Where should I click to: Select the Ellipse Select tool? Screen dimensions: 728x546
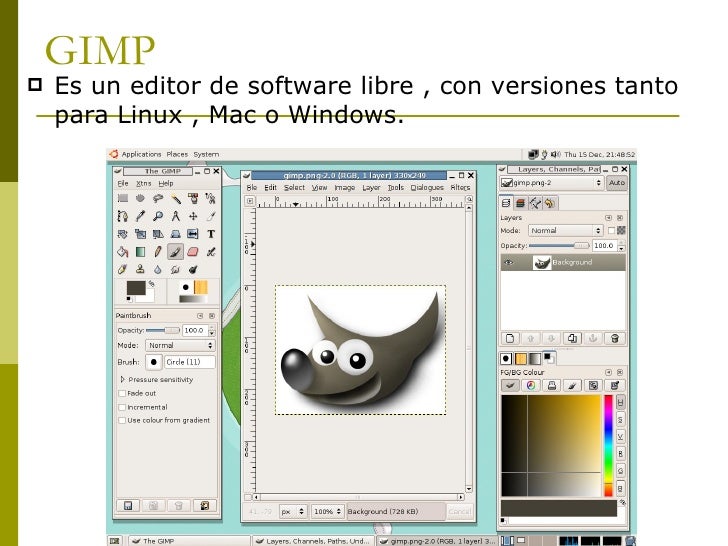(x=140, y=199)
